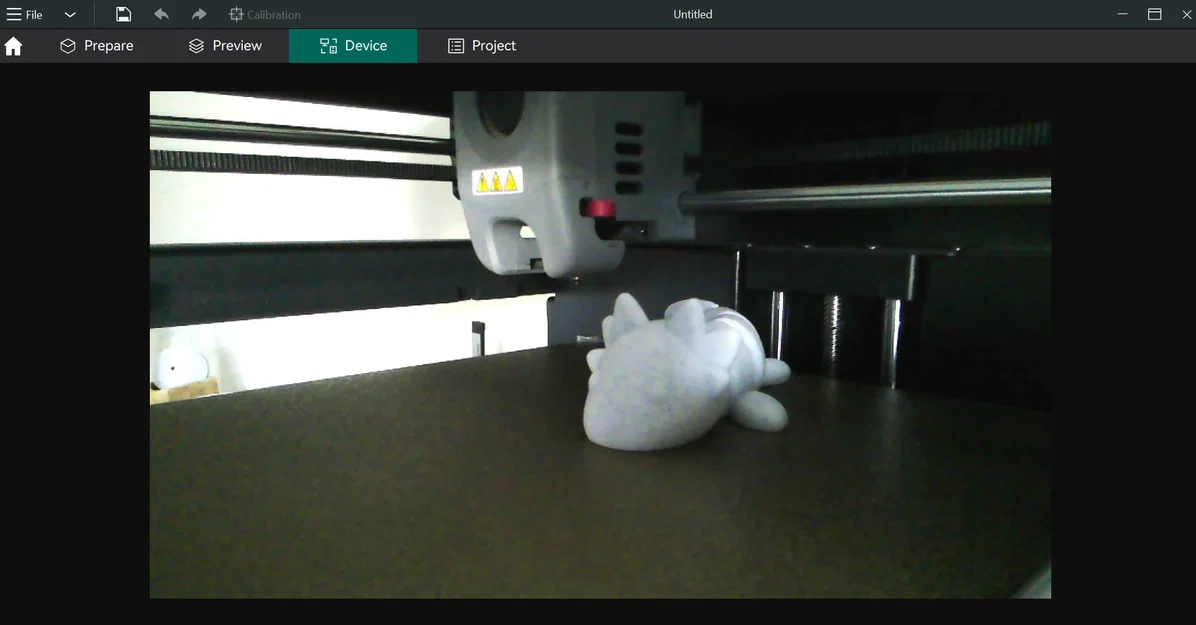Open the Calibration tool
The height and width of the screenshot is (625, 1196).
tap(263, 14)
